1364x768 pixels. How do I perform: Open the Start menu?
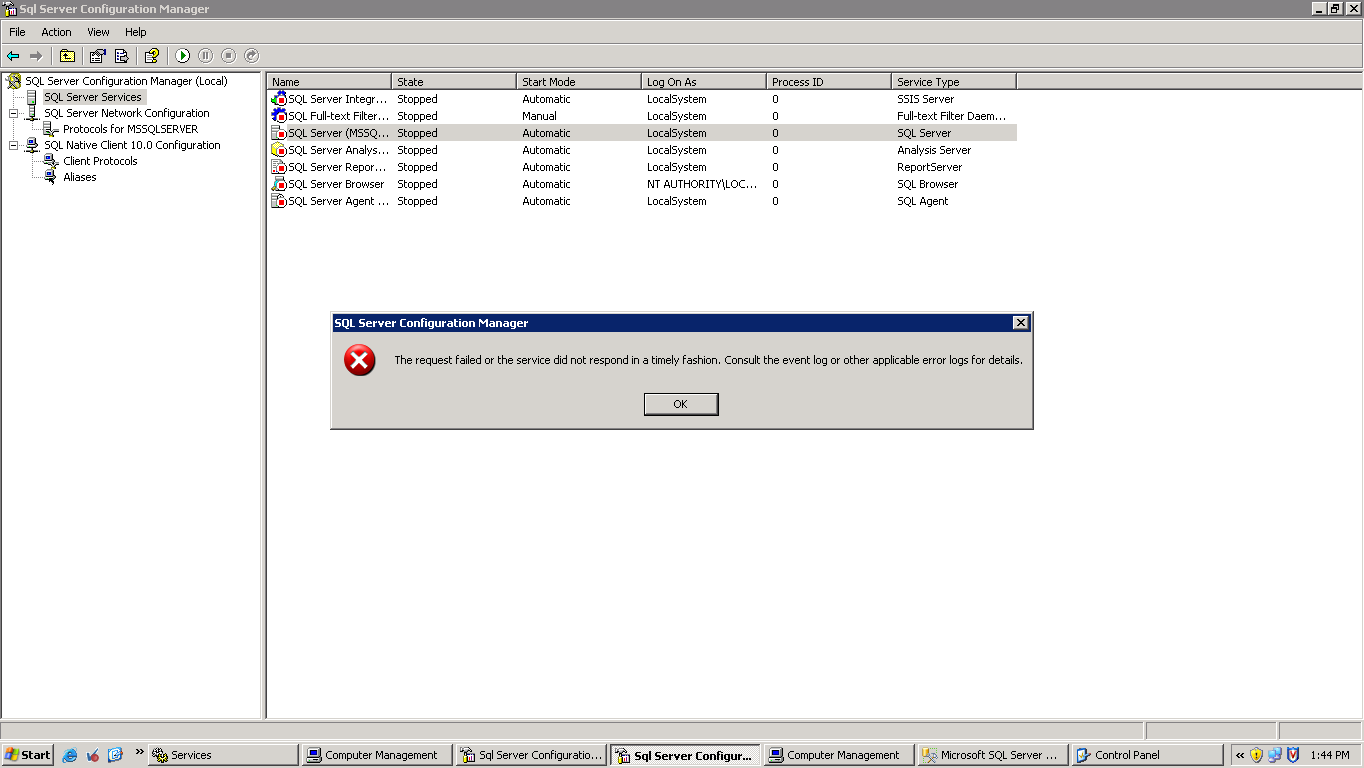coord(28,755)
